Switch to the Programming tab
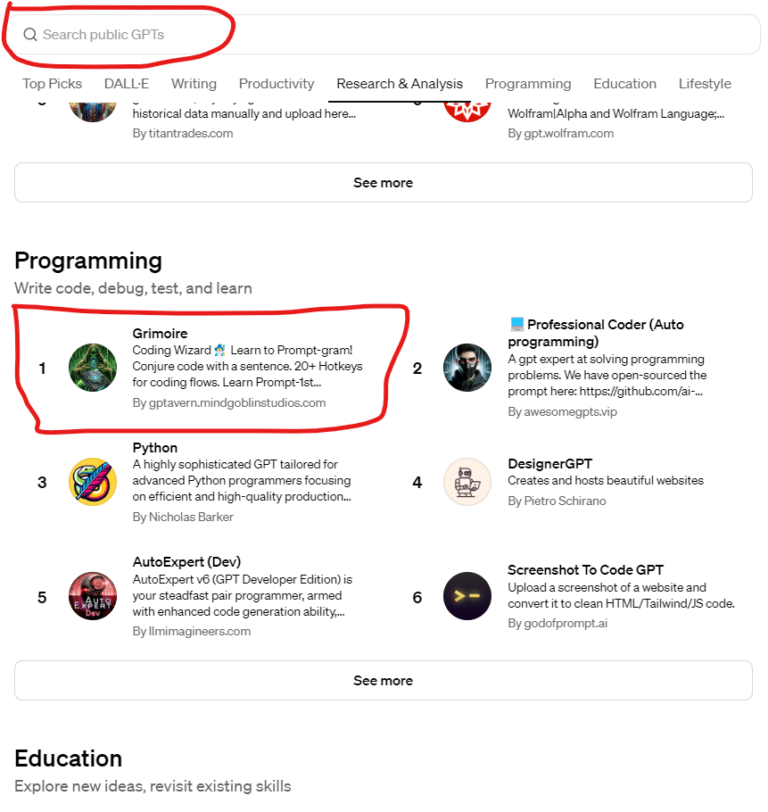 [x=528, y=84]
